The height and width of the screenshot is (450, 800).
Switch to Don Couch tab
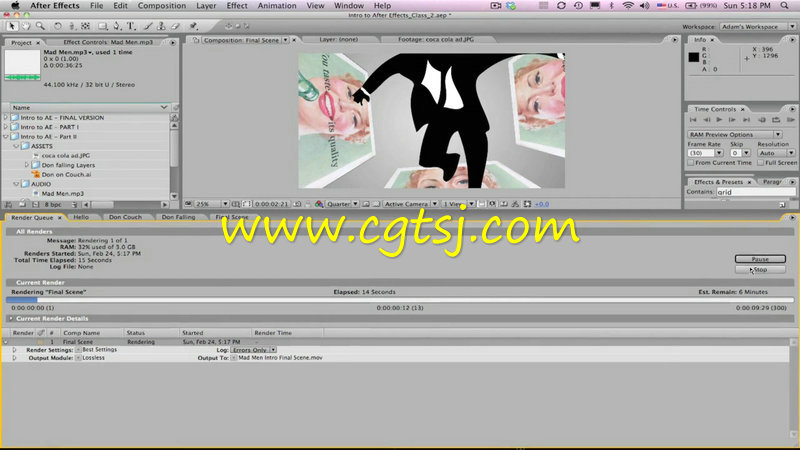click(x=125, y=217)
